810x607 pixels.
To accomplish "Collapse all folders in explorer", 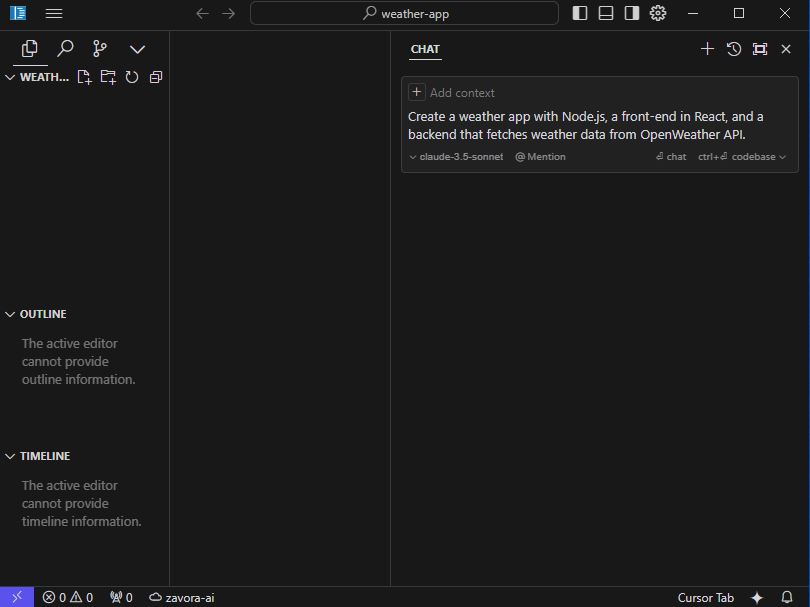I will click(x=155, y=77).
